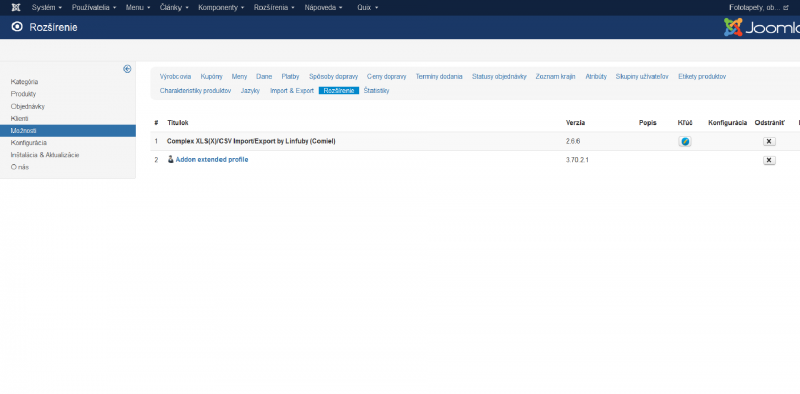Viewport: 800px width, 394px height.
Task: Click the Odstrániť column header
Action: [x=769, y=123]
